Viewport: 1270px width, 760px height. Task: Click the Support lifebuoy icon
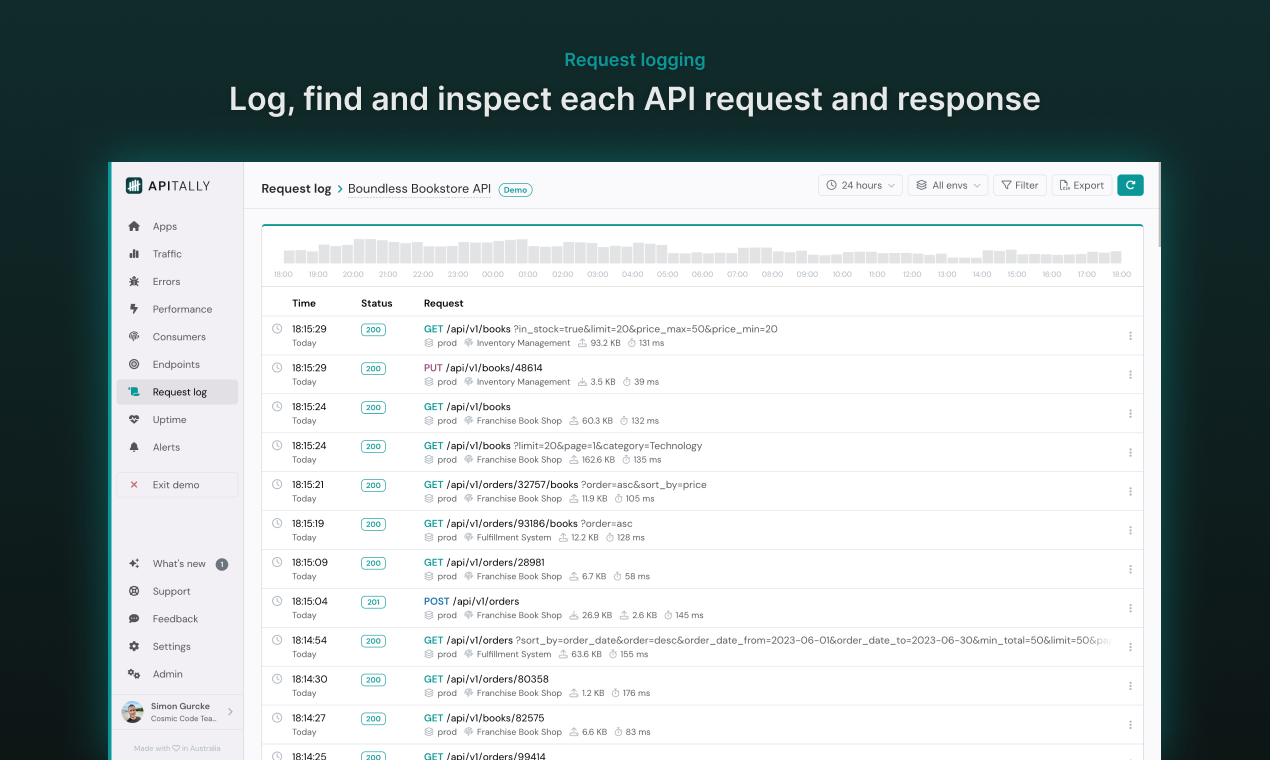point(134,591)
